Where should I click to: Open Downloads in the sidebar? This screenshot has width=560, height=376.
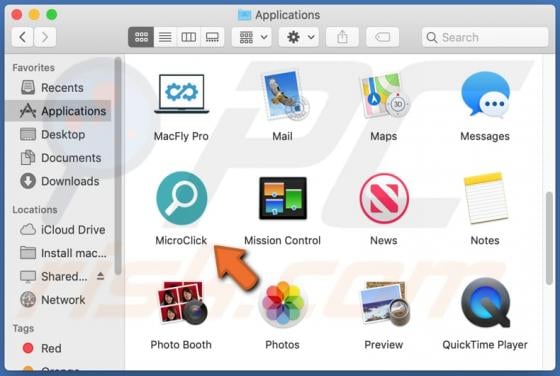59,181
